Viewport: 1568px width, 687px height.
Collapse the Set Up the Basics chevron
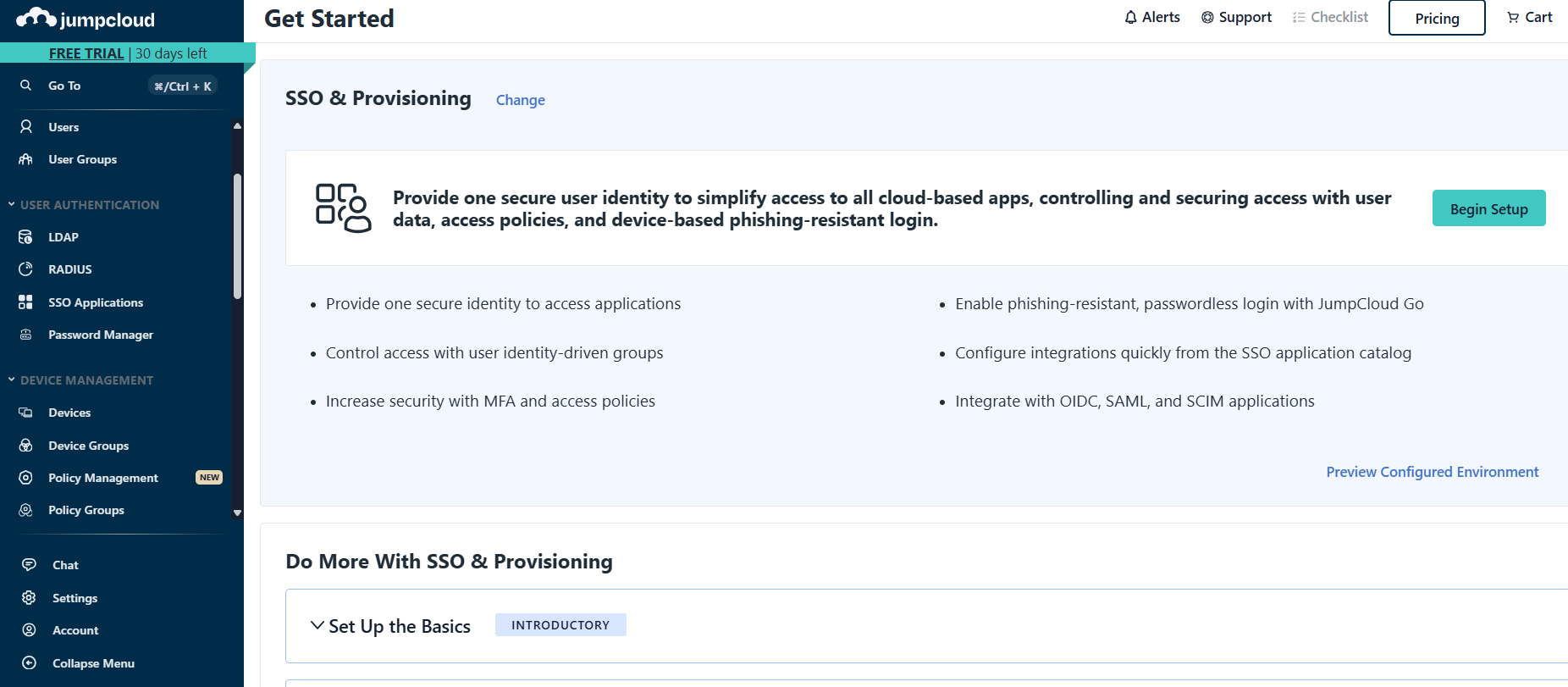click(x=317, y=625)
